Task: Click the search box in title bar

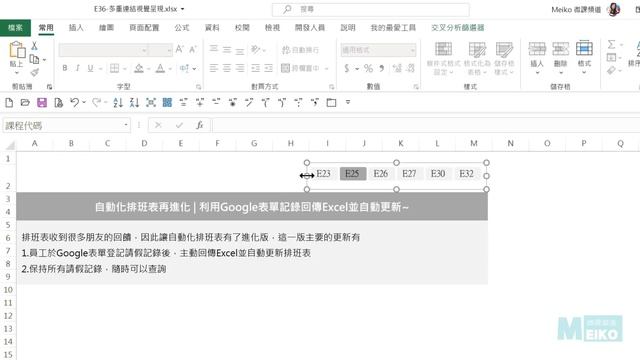Action: click(x=371, y=9)
